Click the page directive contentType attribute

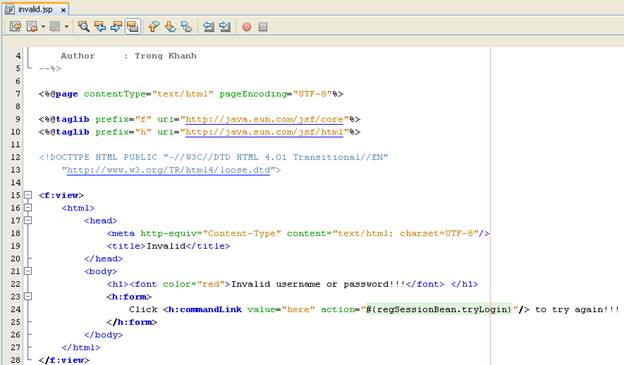(149, 94)
